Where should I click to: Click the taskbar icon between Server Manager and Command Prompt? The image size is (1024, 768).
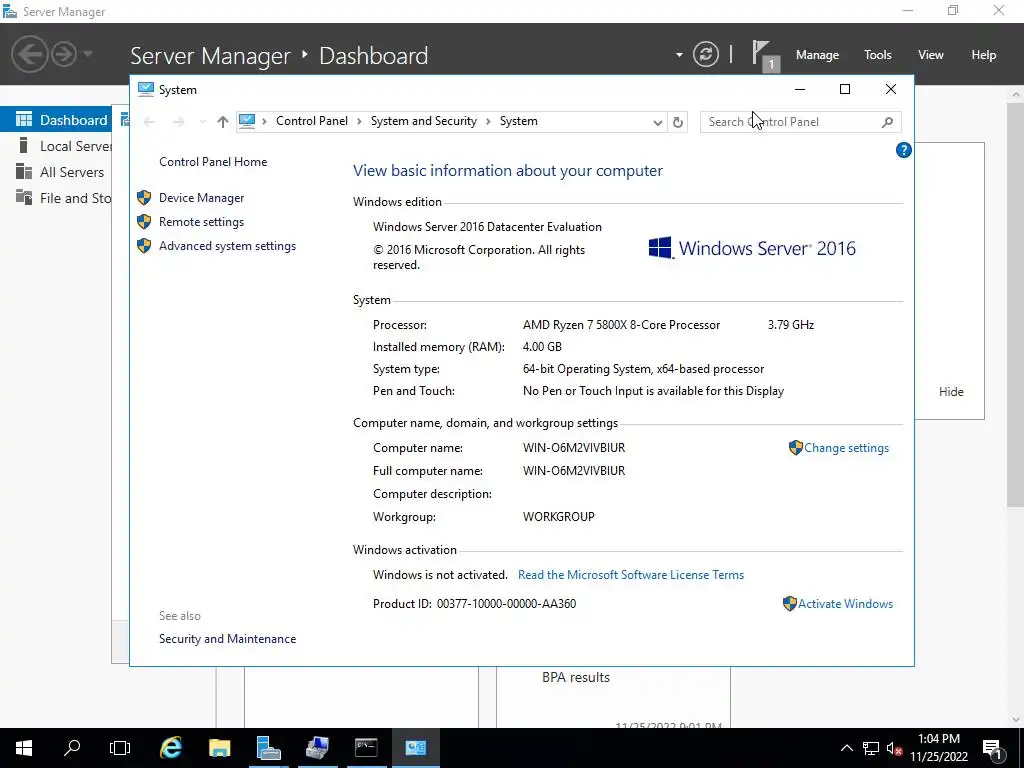click(317, 748)
